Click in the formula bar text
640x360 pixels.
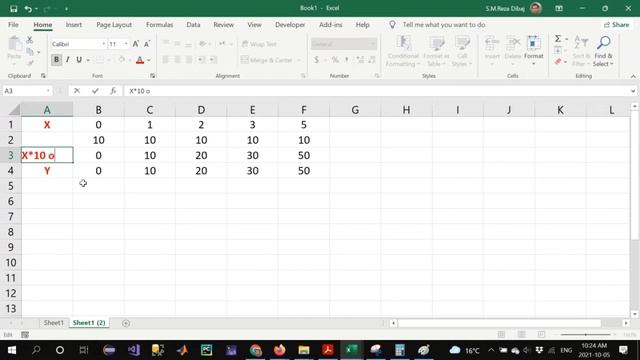click(x=140, y=91)
